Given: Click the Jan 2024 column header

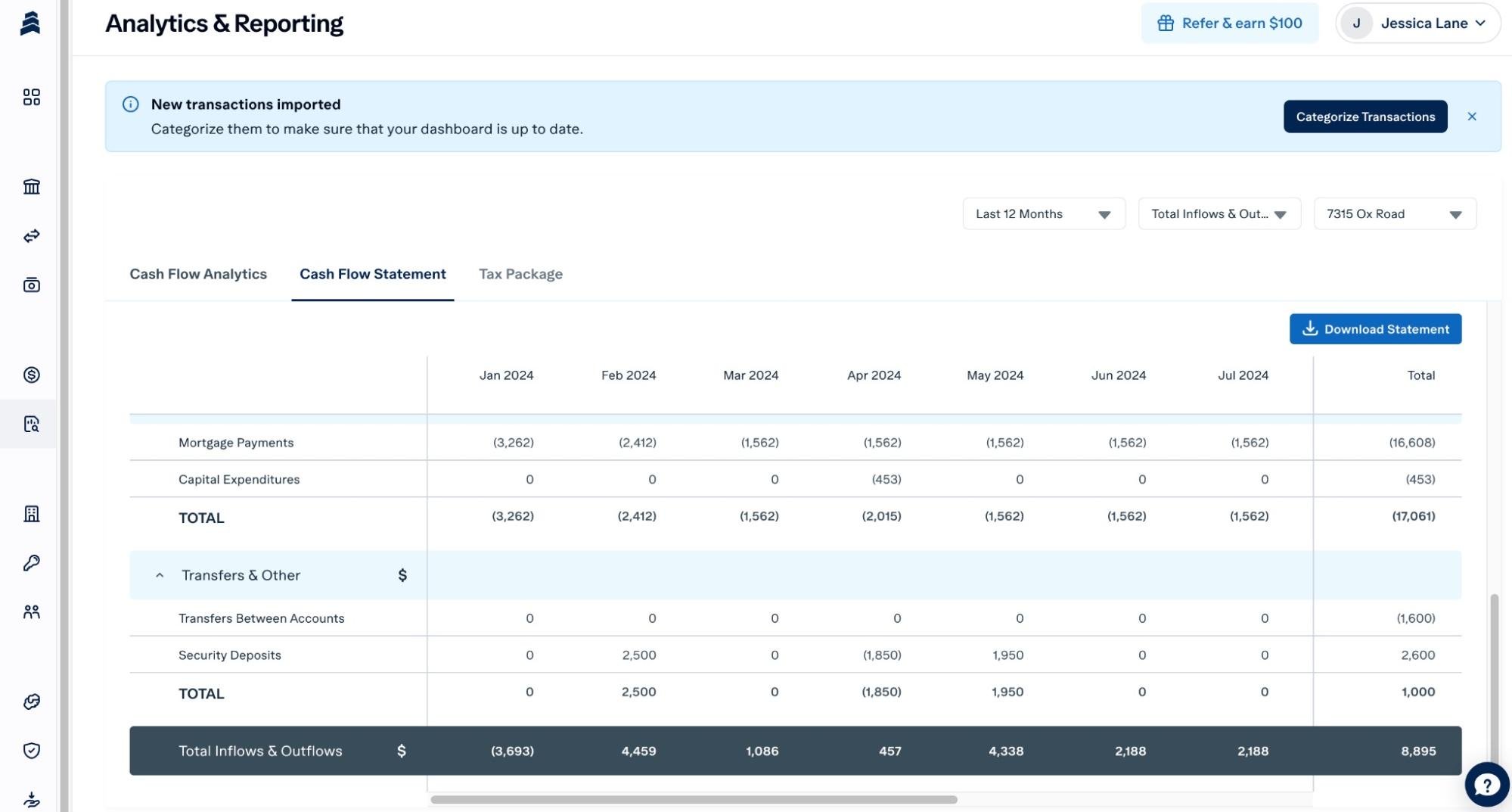Looking at the screenshot, I should [x=506, y=375].
